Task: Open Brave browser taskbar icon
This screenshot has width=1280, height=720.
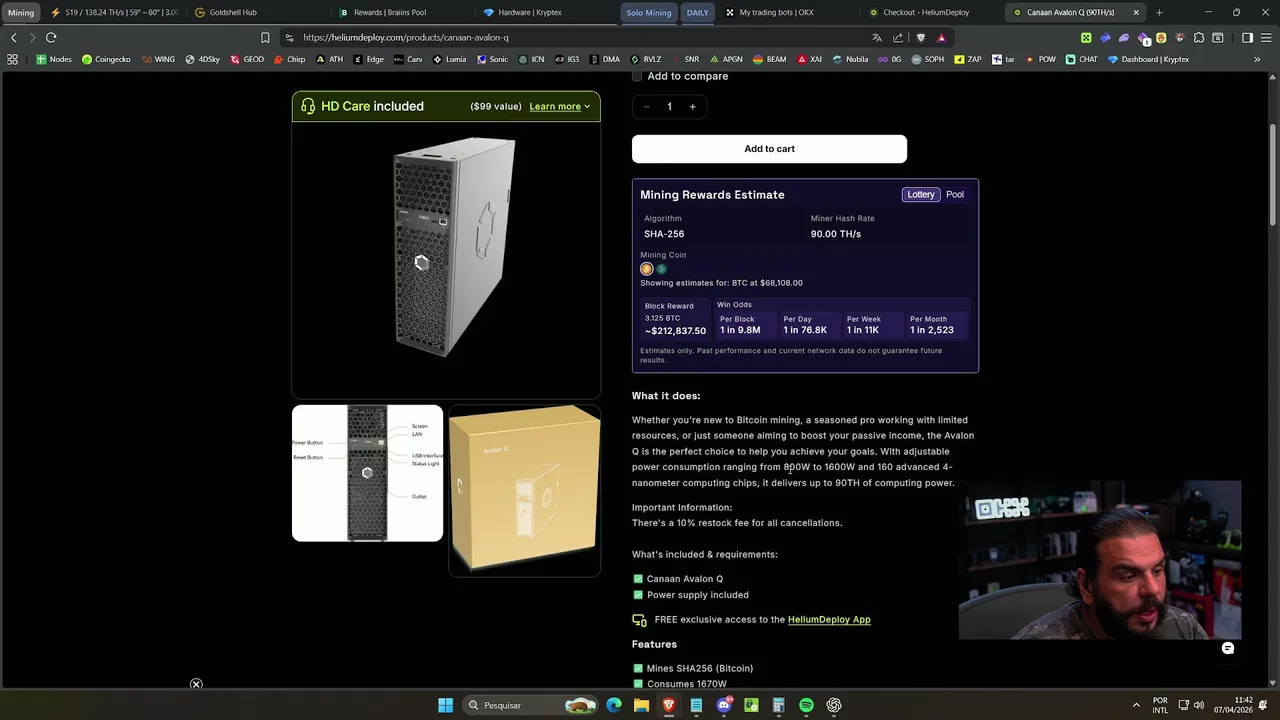Action: click(x=669, y=705)
